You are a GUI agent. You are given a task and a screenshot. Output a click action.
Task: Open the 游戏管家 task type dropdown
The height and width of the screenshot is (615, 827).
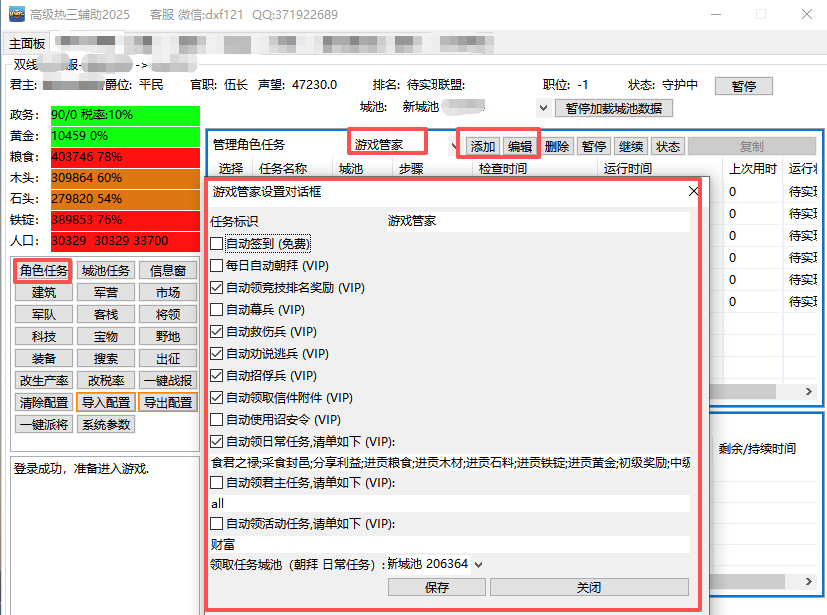(x=455, y=146)
